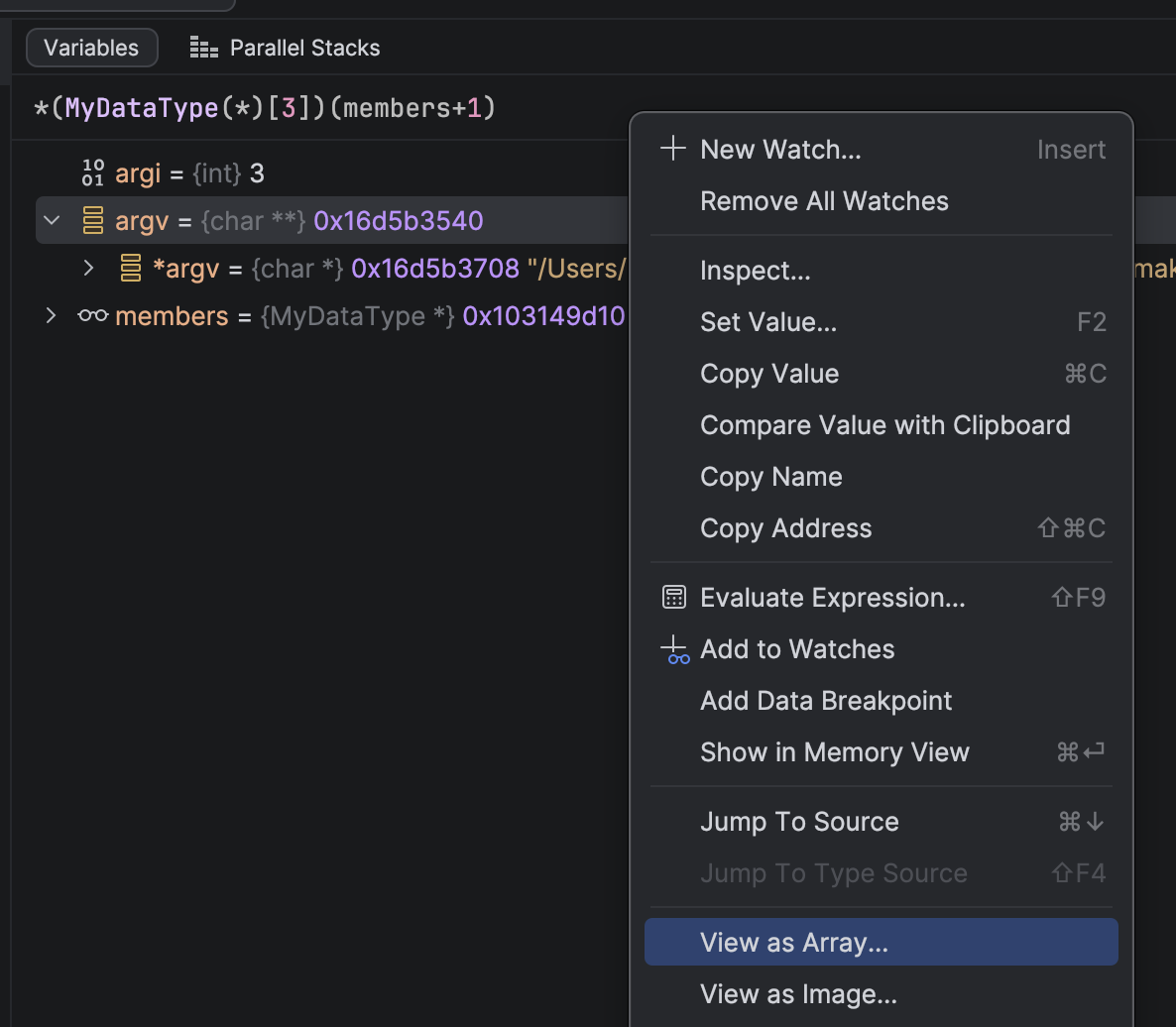Click the plus icon next to New Watch
The width and height of the screenshot is (1176, 1027).
(x=672, y=148)
